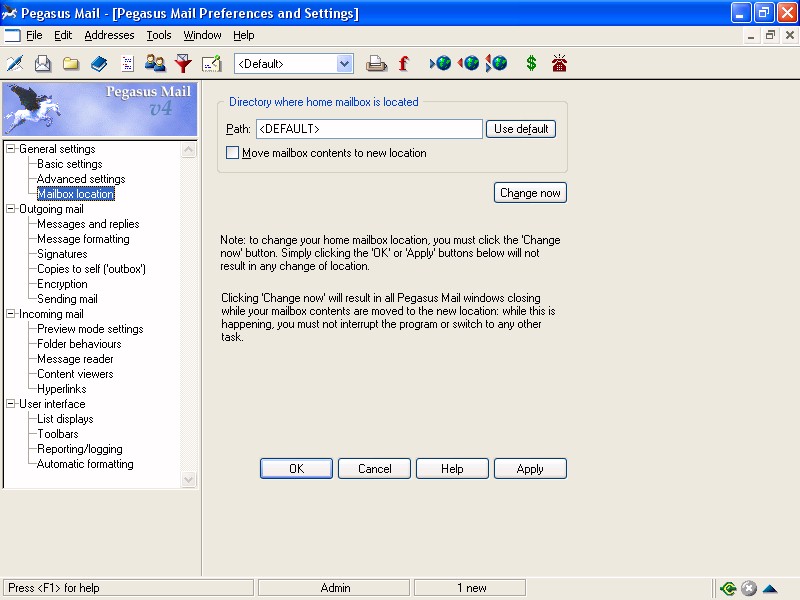Select Toolbars in the tree
This screenshot has width=800, height=600.
click(x=58, y=434)
